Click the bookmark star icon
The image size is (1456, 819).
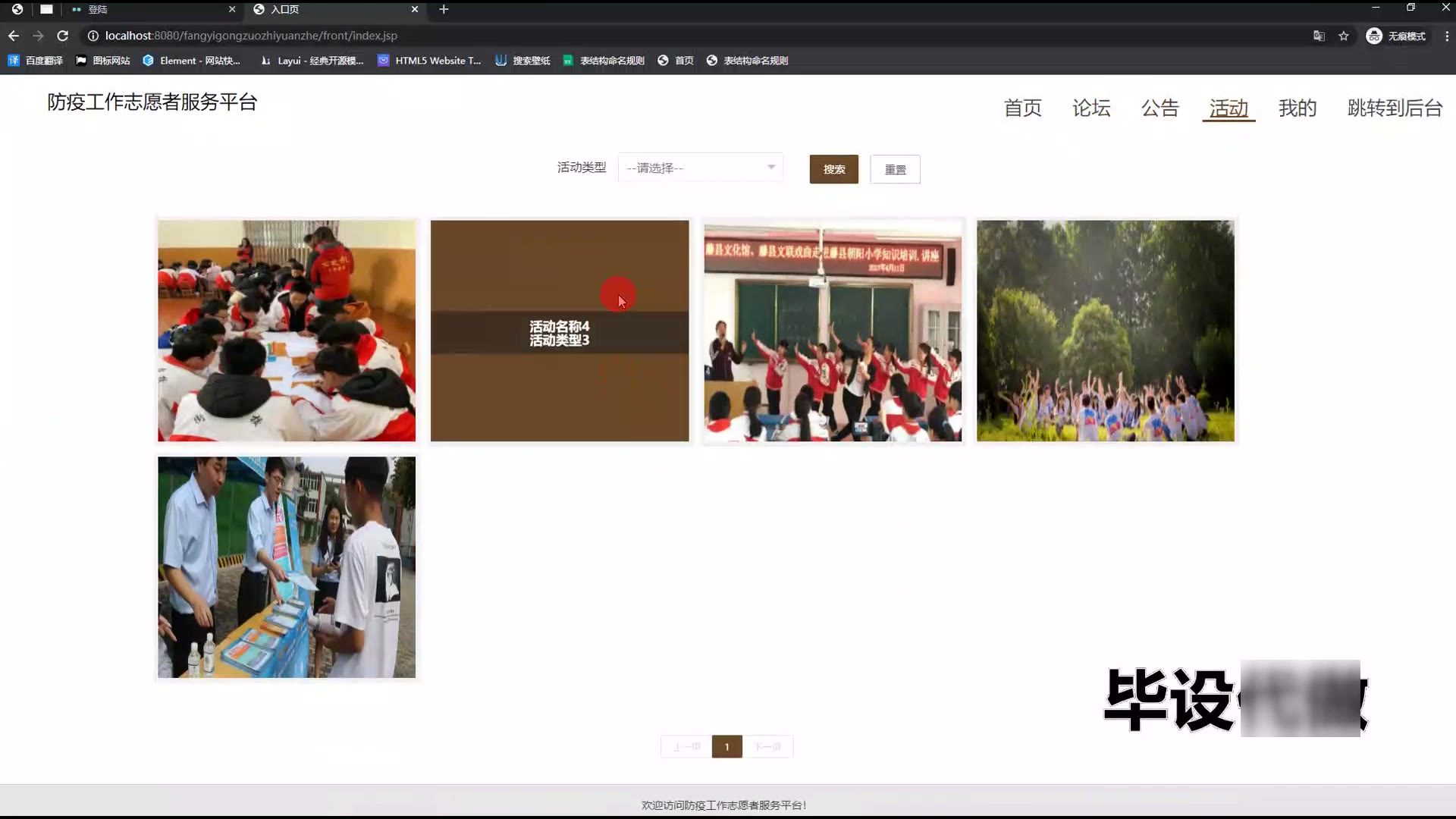[x=1344, y=36]
